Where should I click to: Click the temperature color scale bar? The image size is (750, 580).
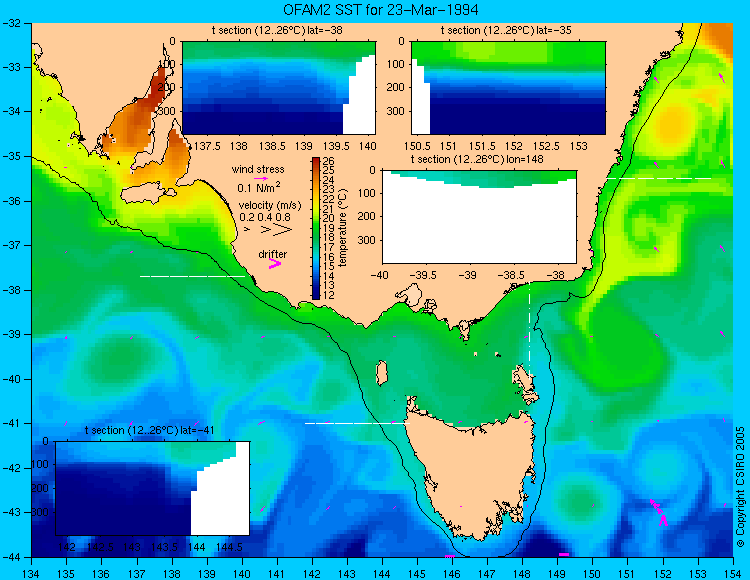click(x=316, y=228)
